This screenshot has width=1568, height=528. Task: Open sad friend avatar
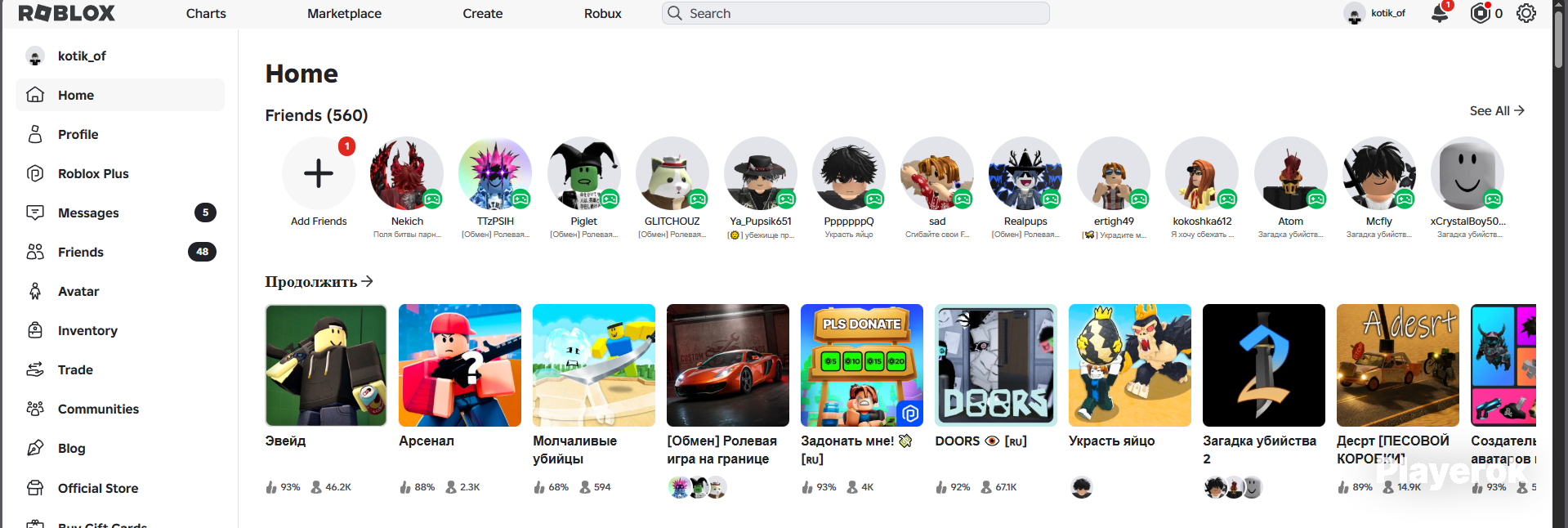[937, 173]
